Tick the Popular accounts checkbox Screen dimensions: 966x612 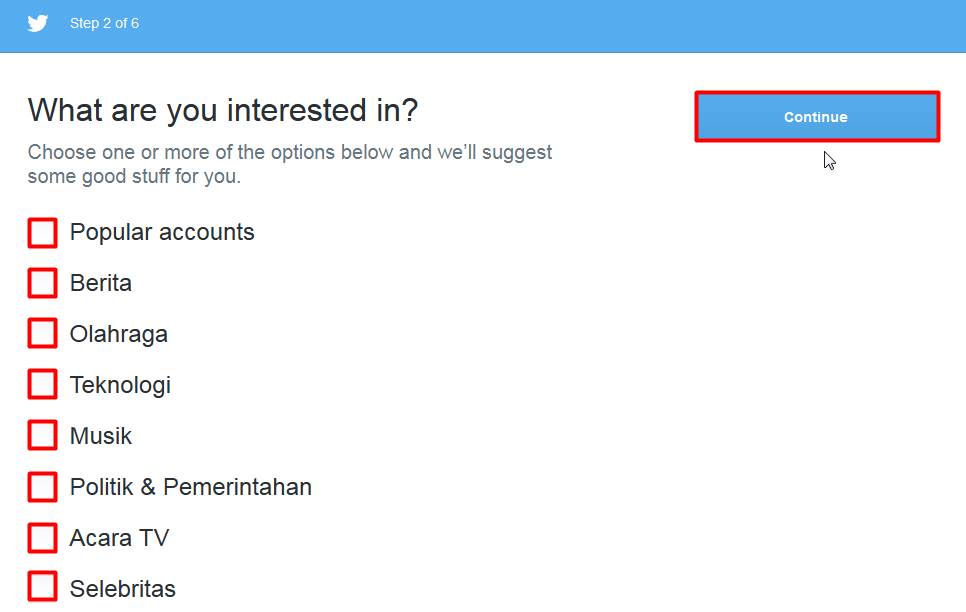pyautogui.click(x=42, y=233)
